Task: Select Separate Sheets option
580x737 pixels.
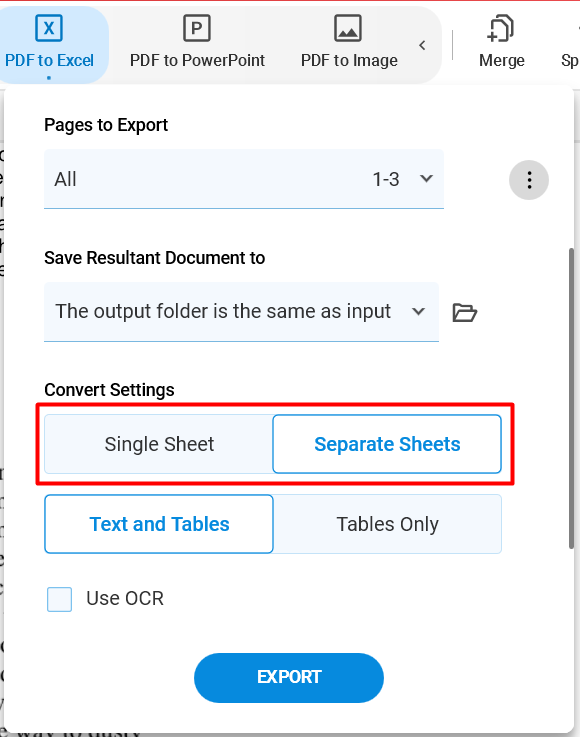Action: coord(387,444)
